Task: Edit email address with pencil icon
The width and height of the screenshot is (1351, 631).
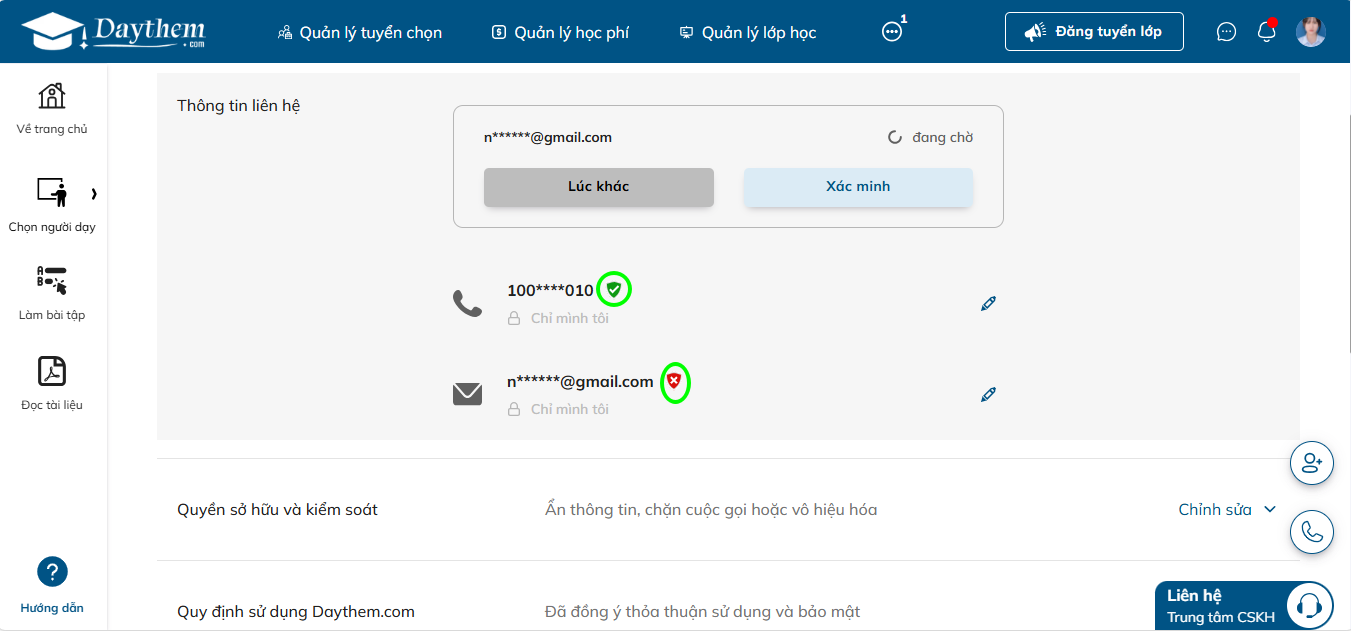Action: (989, 394)
